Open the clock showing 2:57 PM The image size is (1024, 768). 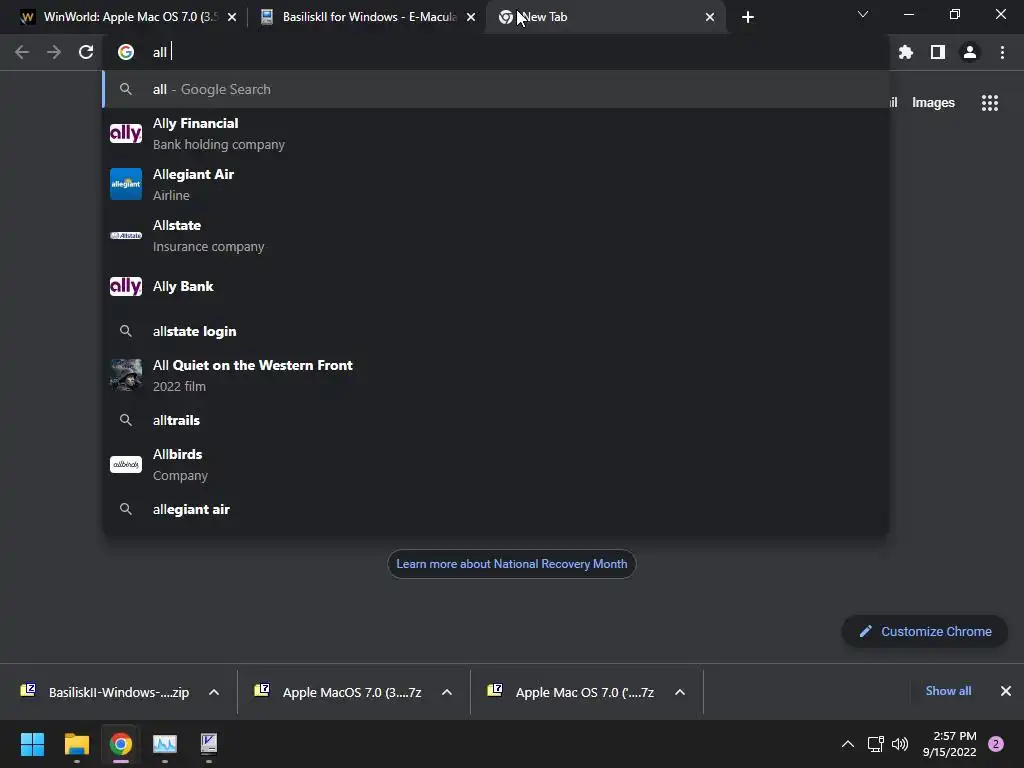[950, 744]
